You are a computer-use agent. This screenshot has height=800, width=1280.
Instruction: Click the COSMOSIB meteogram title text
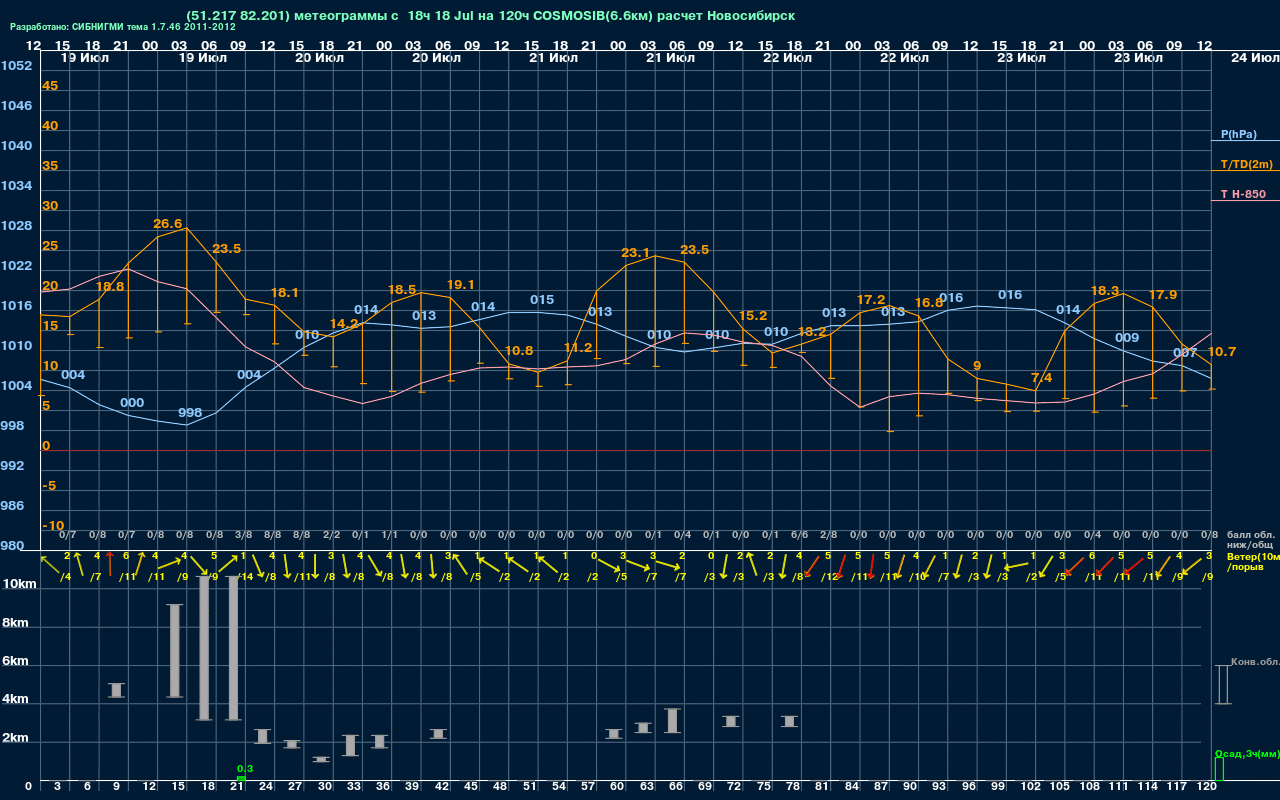pyautogui.click(x=490, y=16)
